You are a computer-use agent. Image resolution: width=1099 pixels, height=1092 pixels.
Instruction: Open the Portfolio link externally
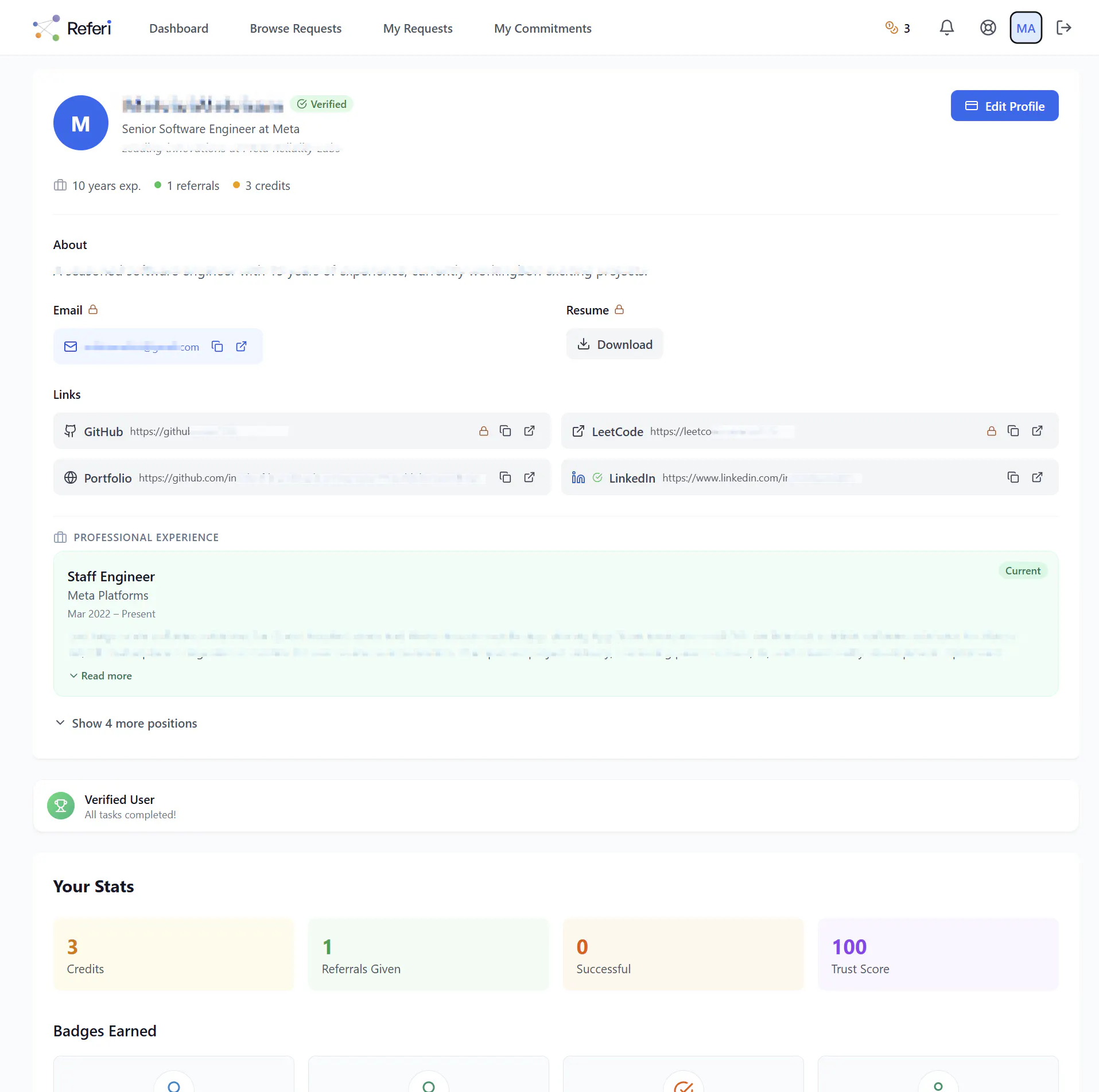529,477
